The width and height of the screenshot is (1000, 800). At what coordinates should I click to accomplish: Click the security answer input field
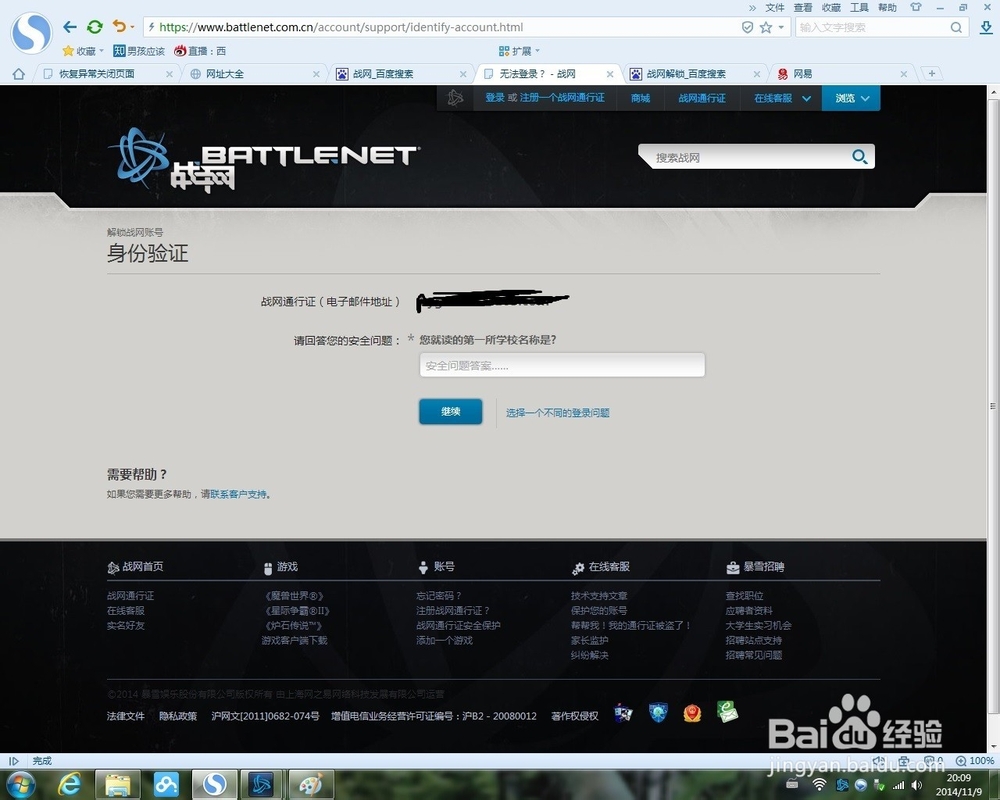click(562, 365)
